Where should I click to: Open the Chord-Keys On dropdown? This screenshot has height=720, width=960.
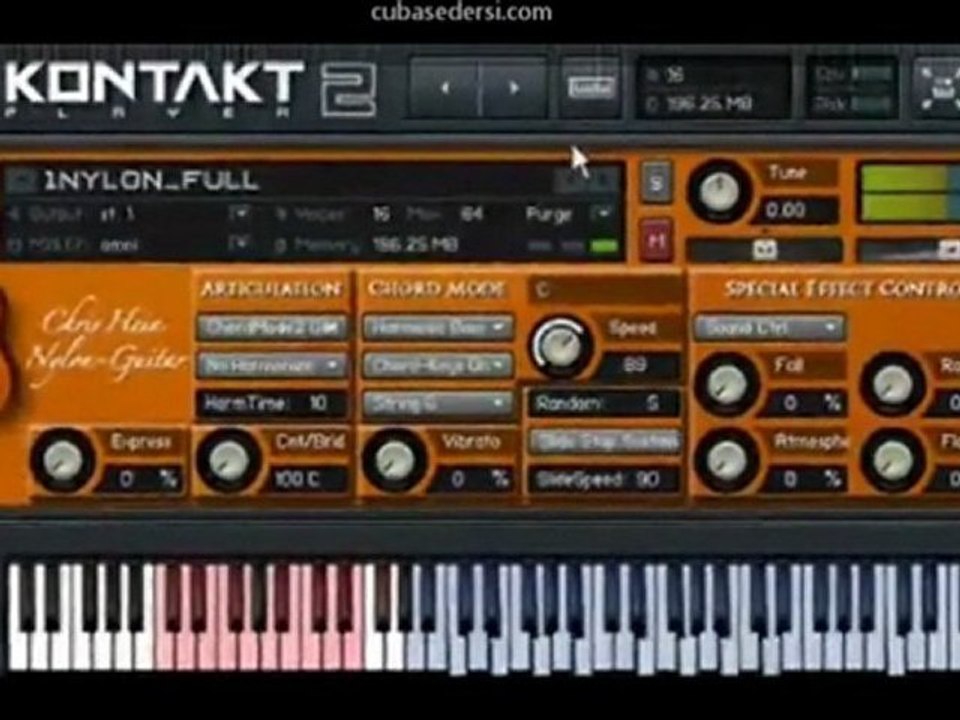coord(438,366)
